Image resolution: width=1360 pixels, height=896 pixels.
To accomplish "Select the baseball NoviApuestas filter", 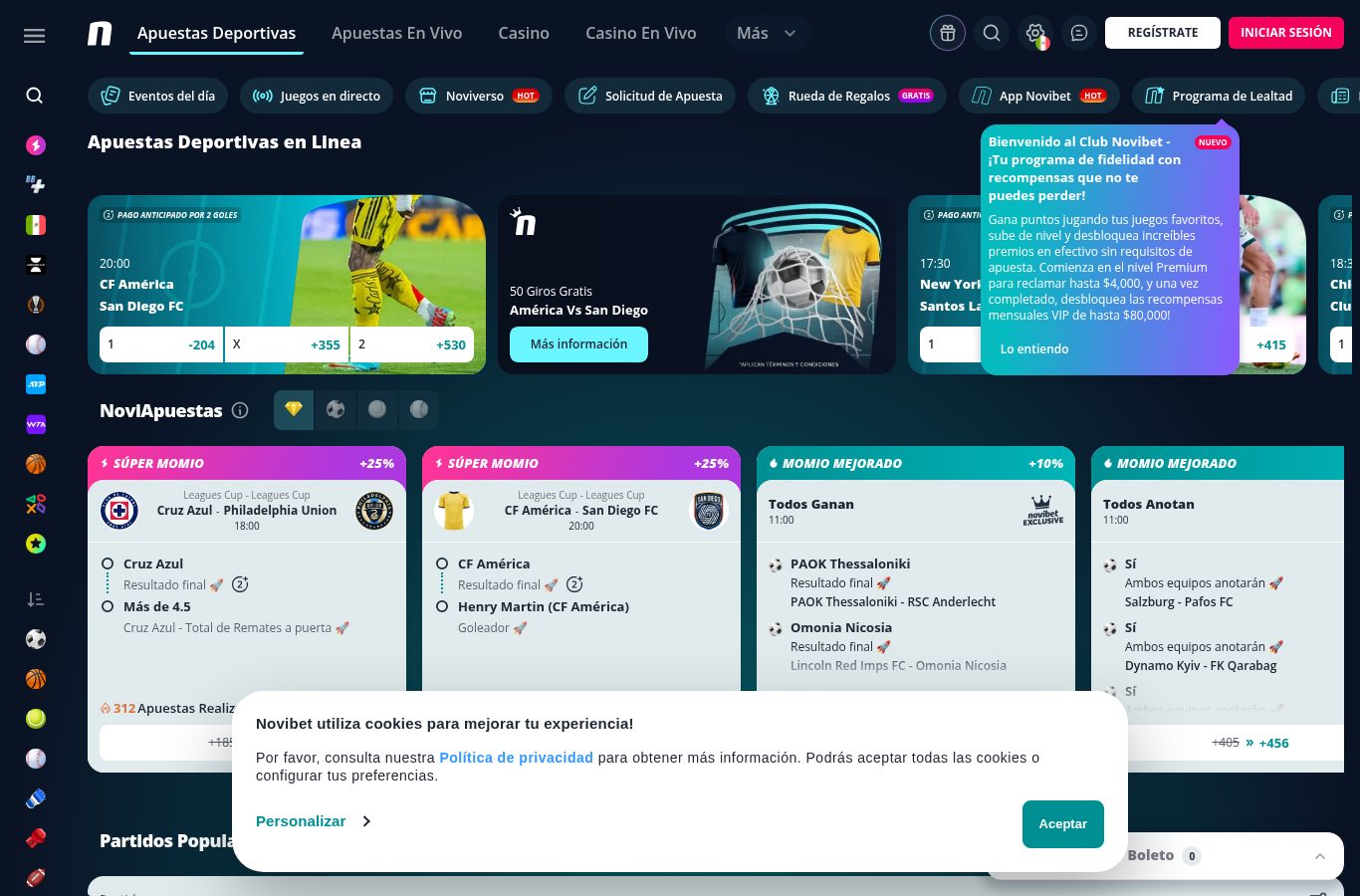I will pos(419,410).
